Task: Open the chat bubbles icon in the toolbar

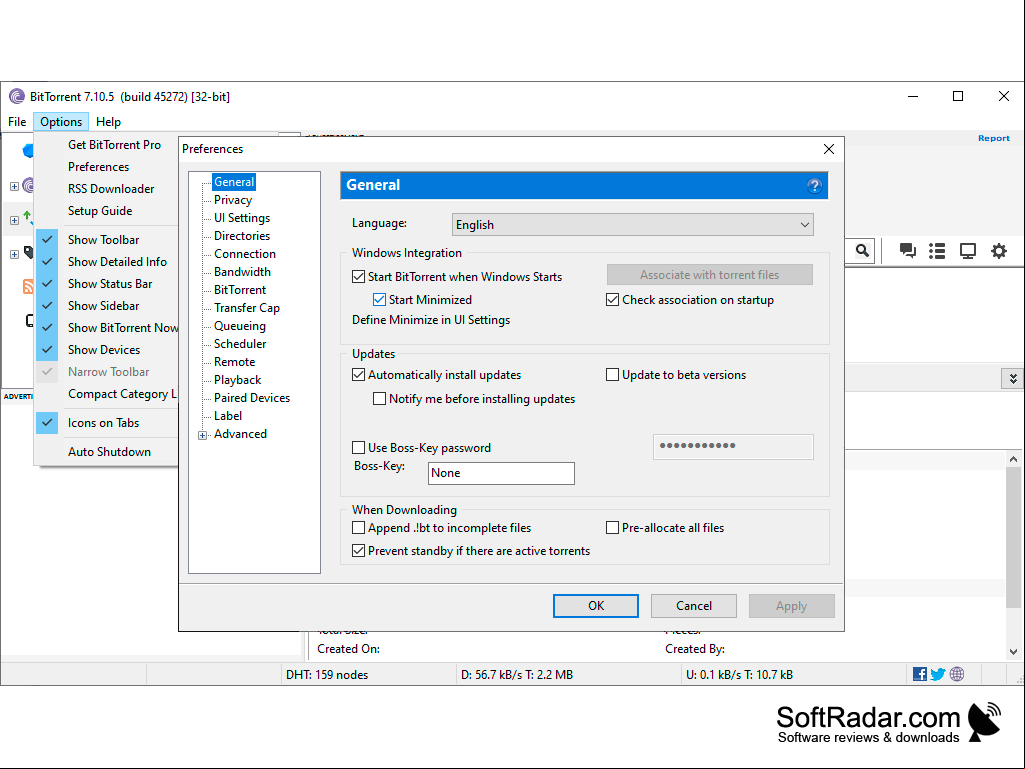Action: coord(907,250)
